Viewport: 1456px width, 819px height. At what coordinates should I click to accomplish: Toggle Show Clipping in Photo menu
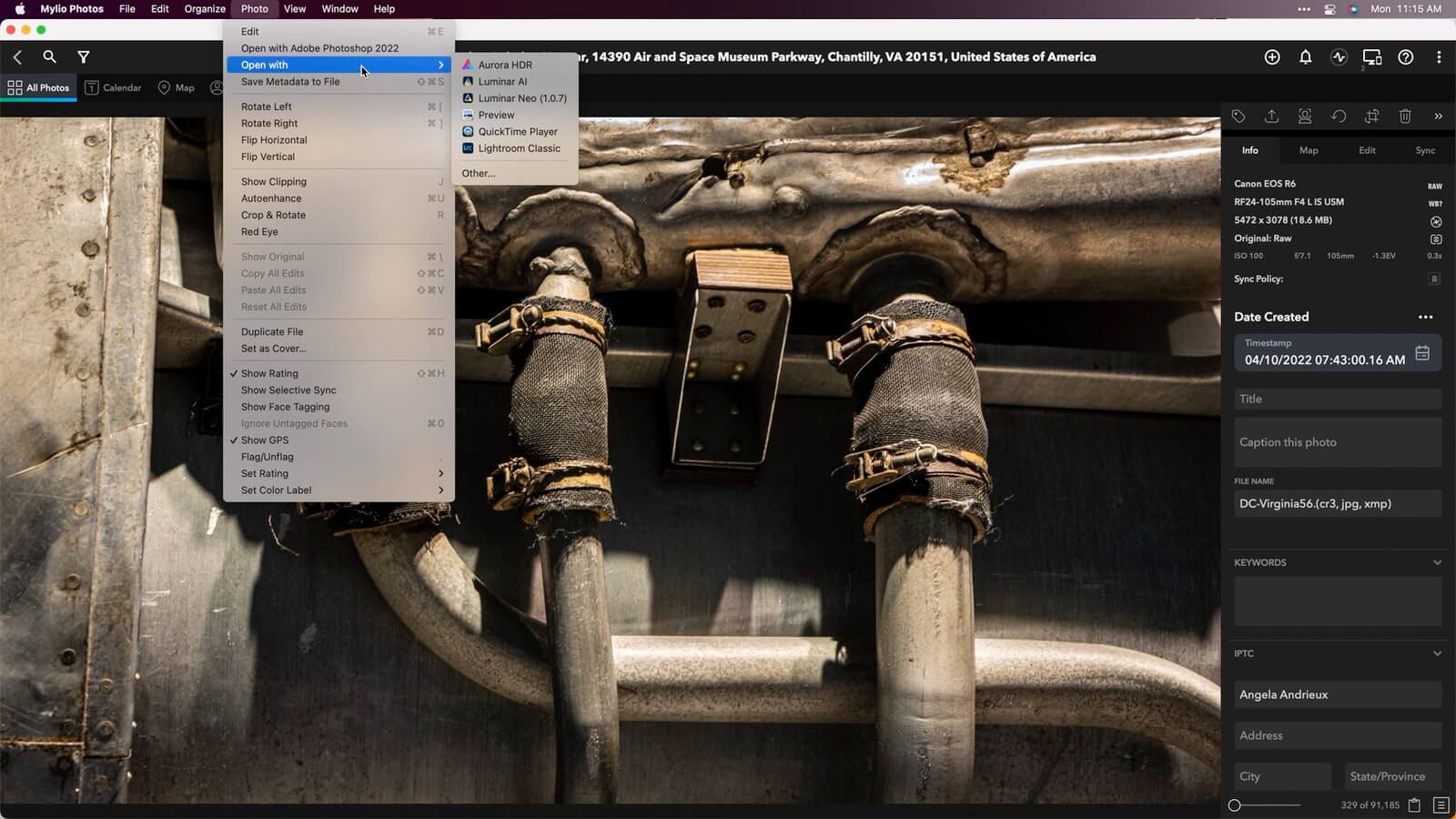coord(274,182)
